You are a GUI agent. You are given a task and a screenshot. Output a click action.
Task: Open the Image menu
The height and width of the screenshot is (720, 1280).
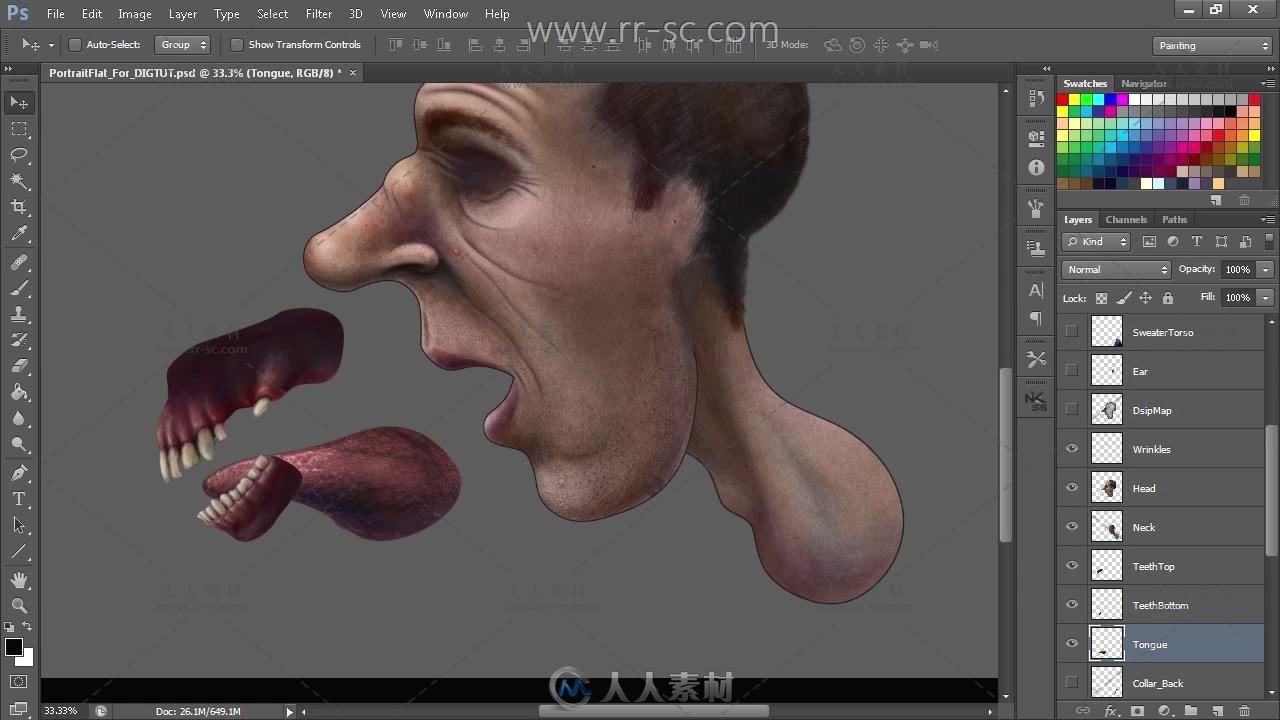tap(135, 14)
